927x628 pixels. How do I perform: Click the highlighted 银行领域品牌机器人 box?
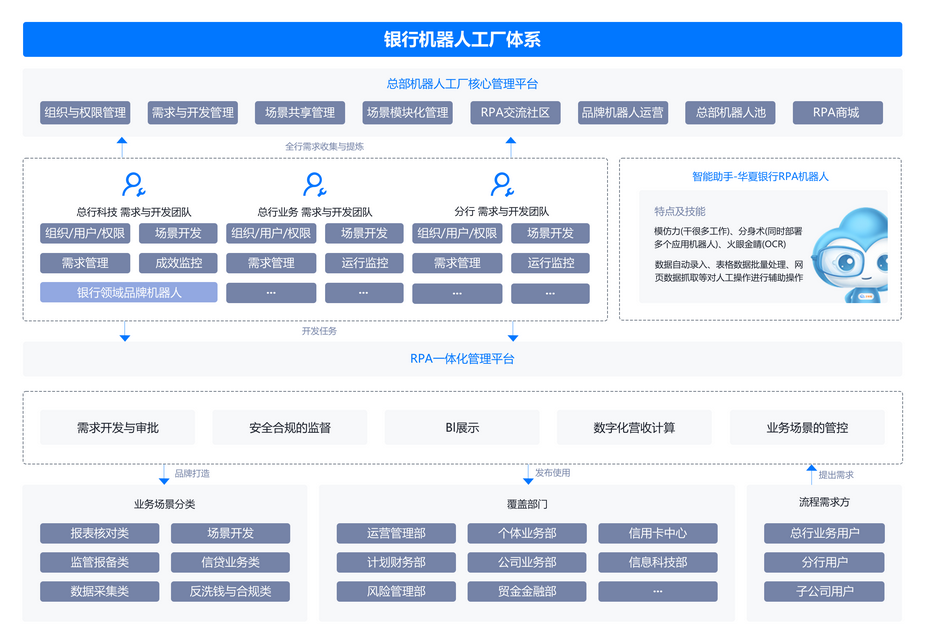point(129,293)
